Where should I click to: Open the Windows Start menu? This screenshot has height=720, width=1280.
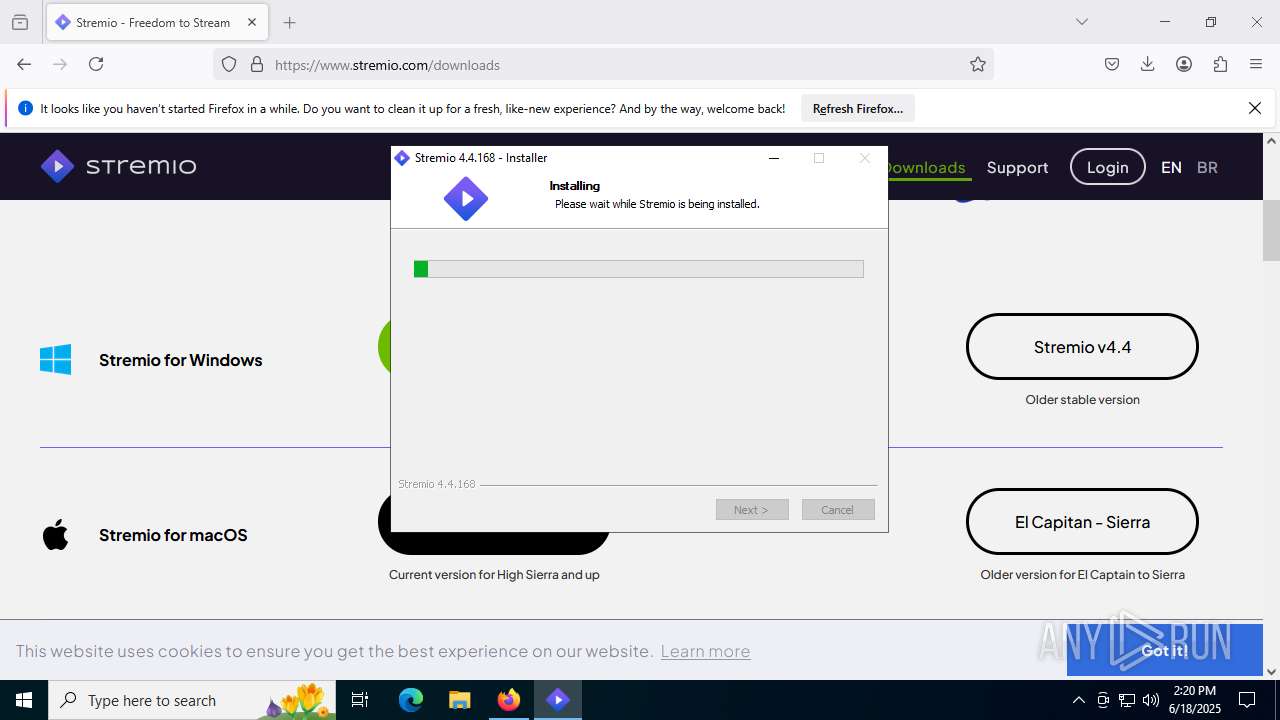[24, 700]
